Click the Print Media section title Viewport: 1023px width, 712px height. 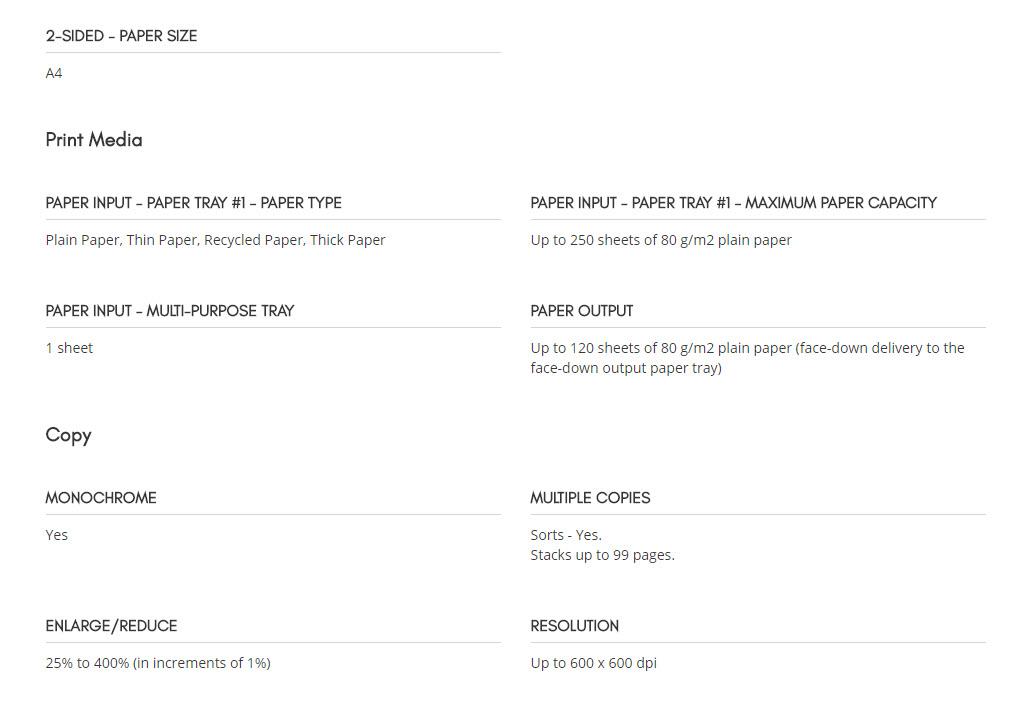[x=94, y=140]
